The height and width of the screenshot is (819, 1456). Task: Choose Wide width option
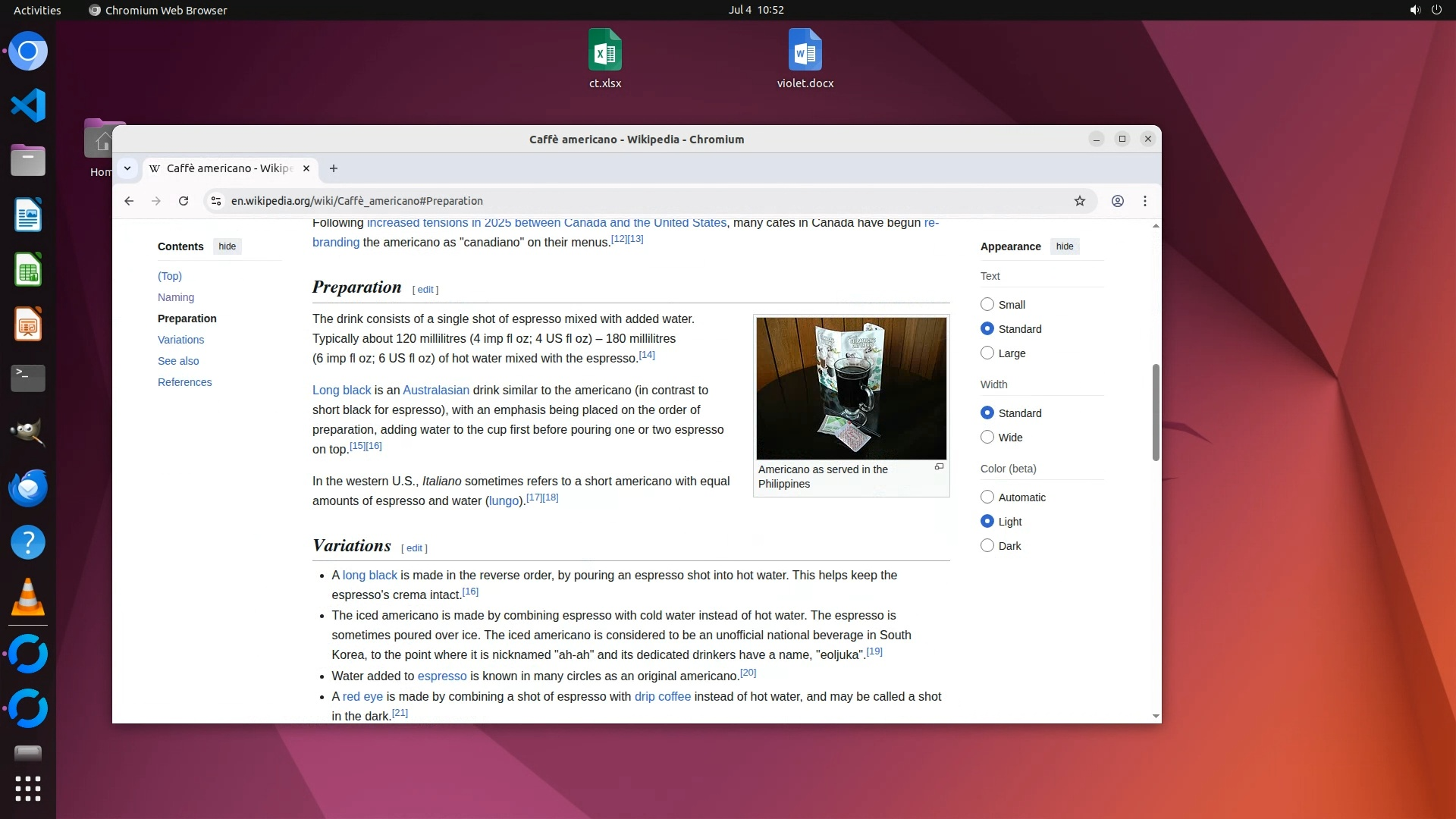coord(987,438)
